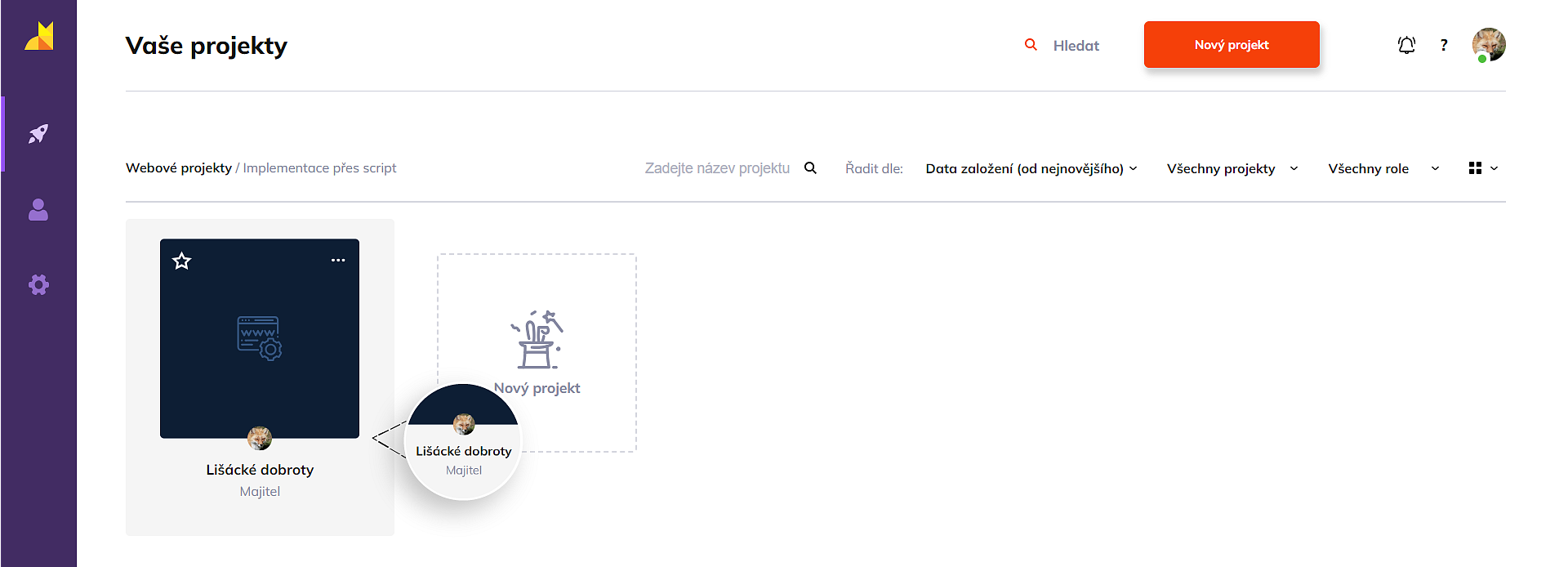
Task: Open the notifications bell
Action: 1405,45
